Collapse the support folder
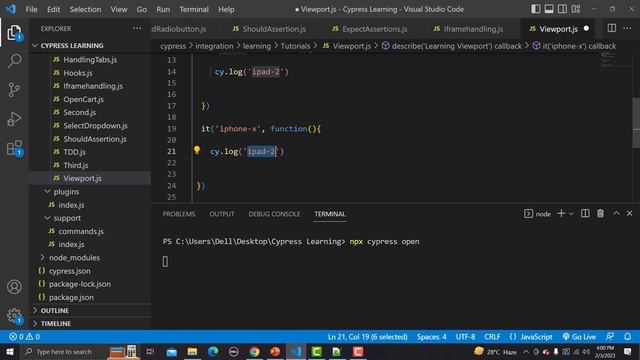 pos(47,218)
